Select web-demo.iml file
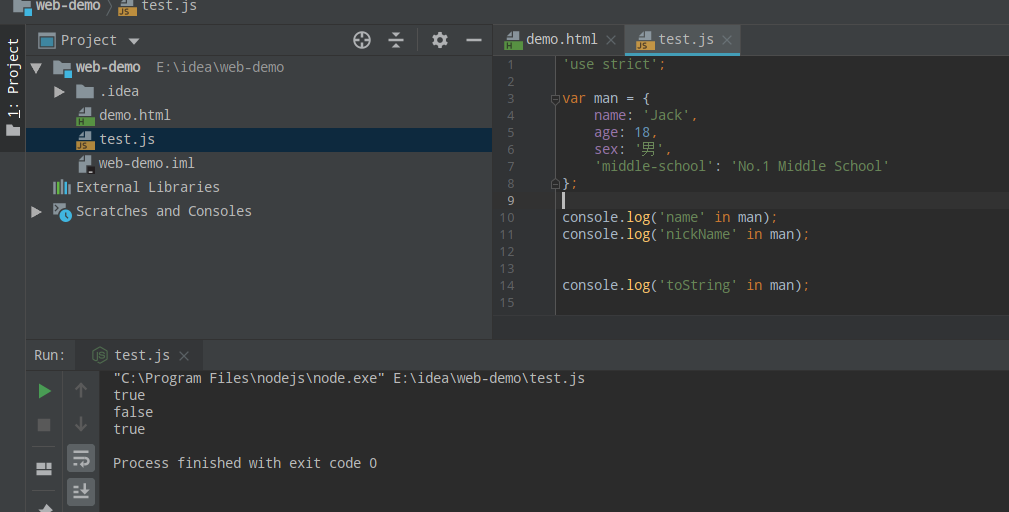This screenshot has width=1009, height=512. (146, 163)
